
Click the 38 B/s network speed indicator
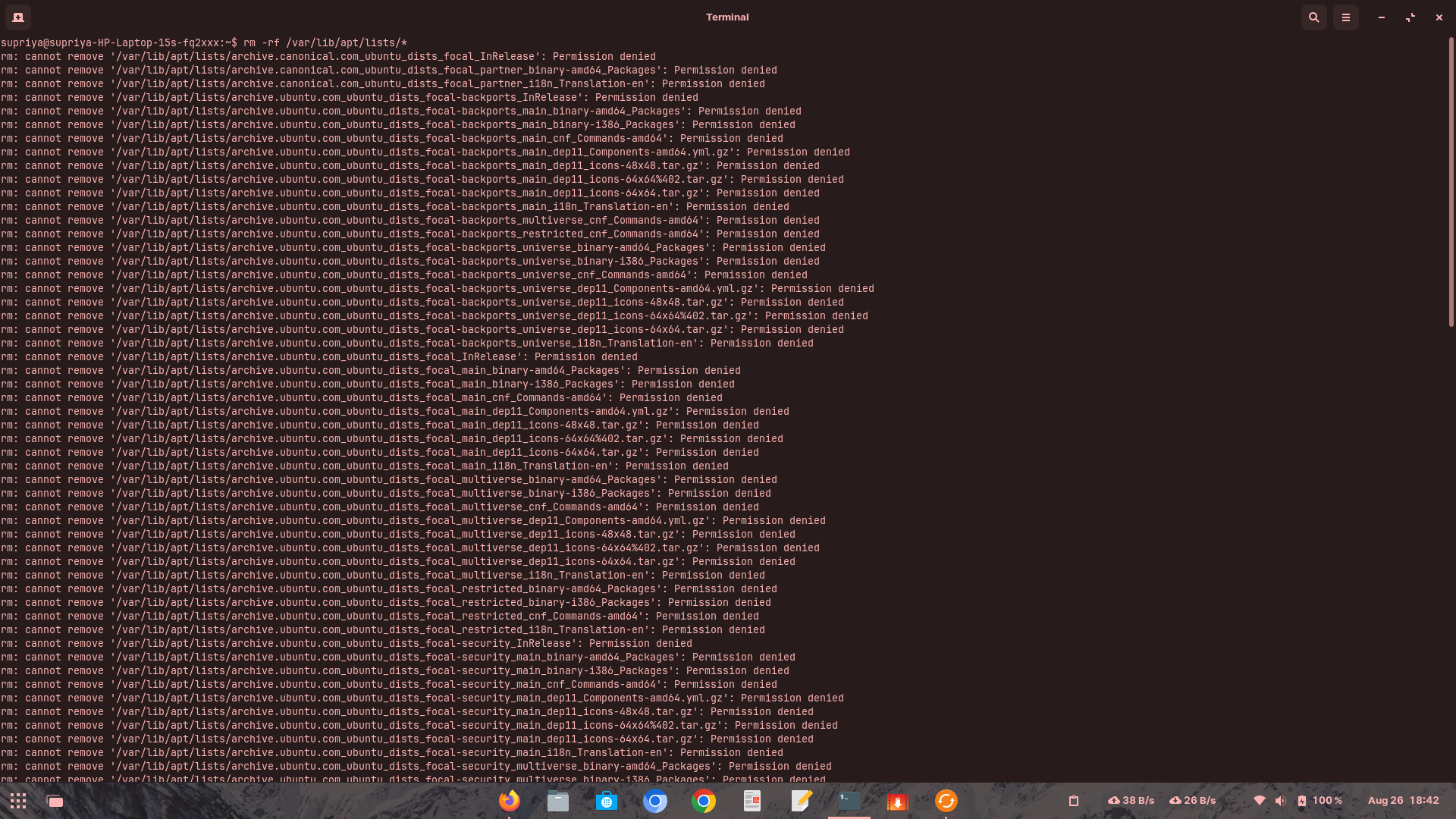[x=1131, y=801]
